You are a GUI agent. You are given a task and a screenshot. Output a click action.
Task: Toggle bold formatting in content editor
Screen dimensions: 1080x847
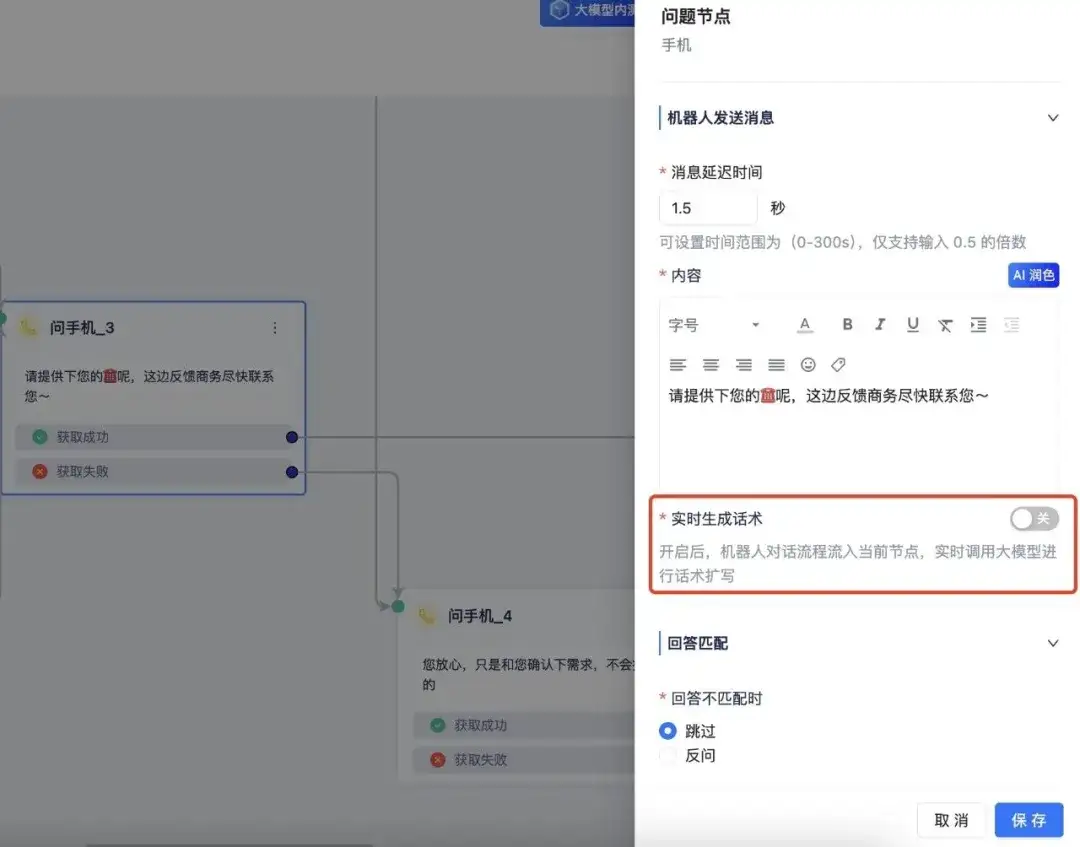coord(847,324)
